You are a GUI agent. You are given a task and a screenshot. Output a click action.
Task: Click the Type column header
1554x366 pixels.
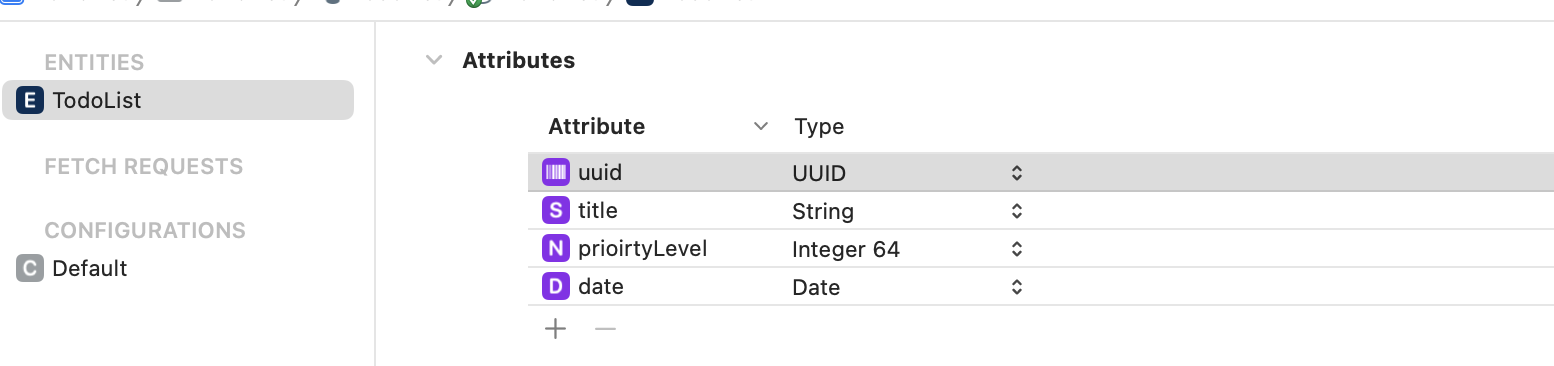819,127
